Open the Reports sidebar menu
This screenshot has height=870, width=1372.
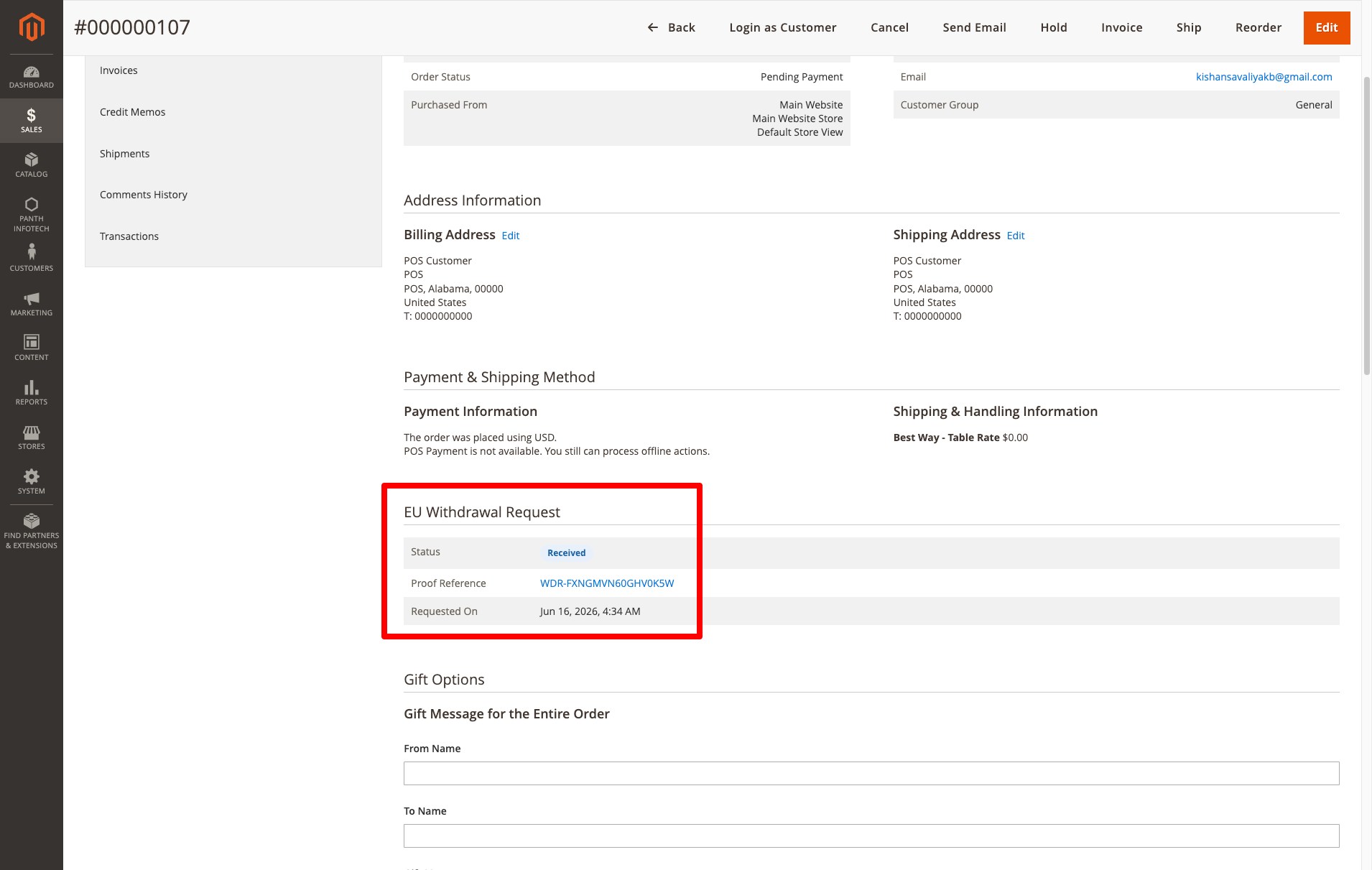click(31, 392)
